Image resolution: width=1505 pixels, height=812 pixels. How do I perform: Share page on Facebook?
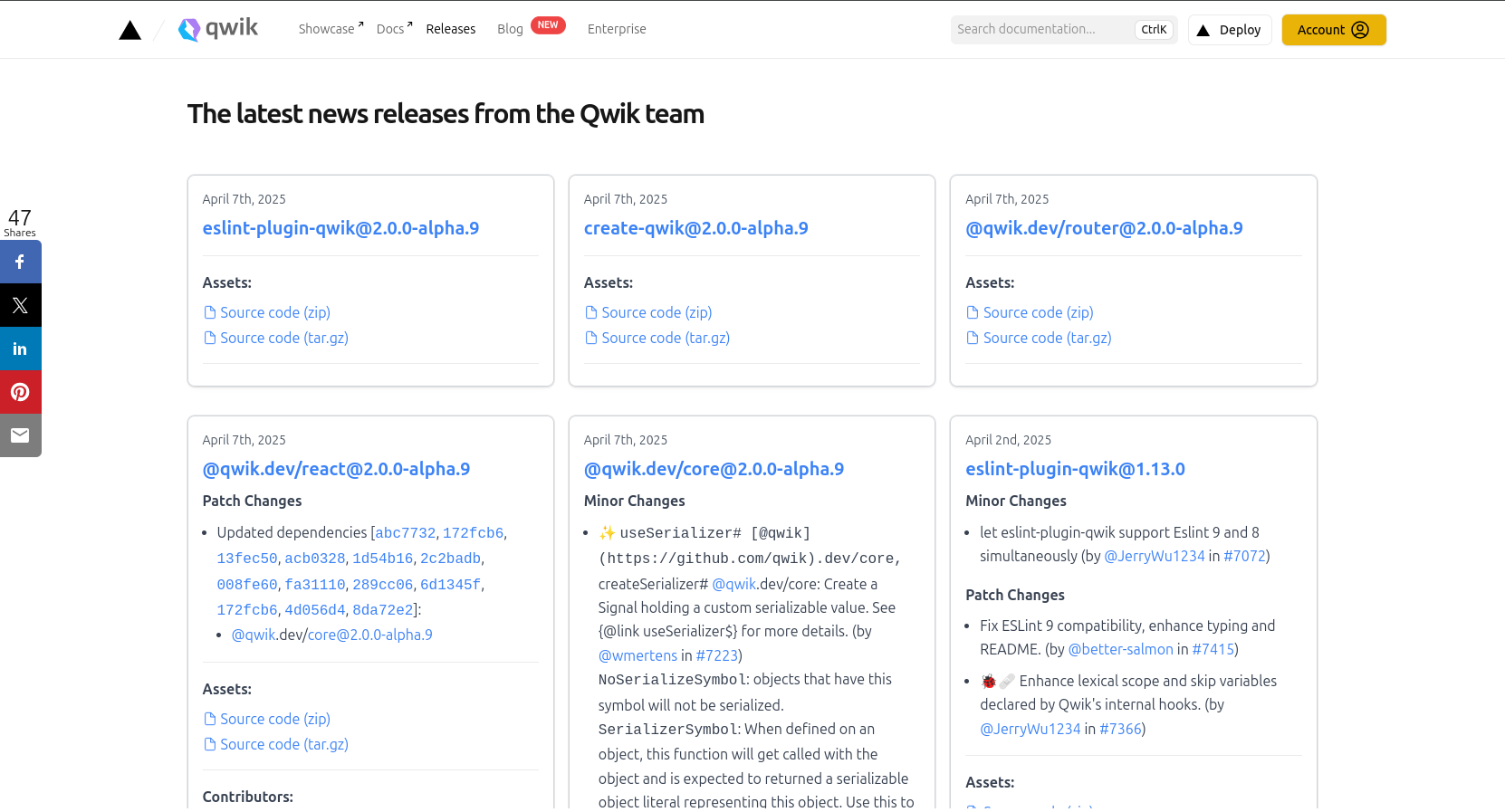click(20, 262)
